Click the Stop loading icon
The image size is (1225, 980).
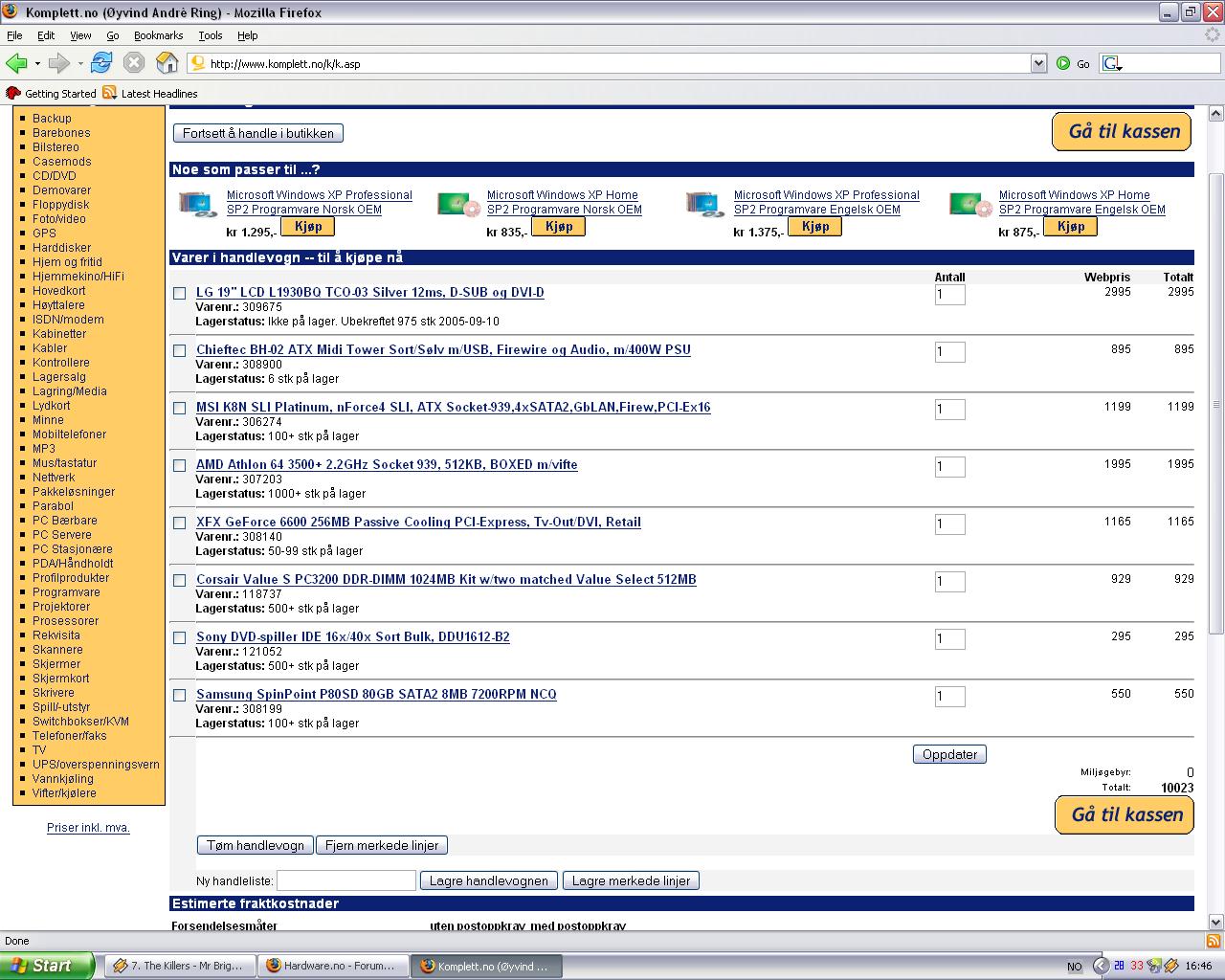coord(134,63)
